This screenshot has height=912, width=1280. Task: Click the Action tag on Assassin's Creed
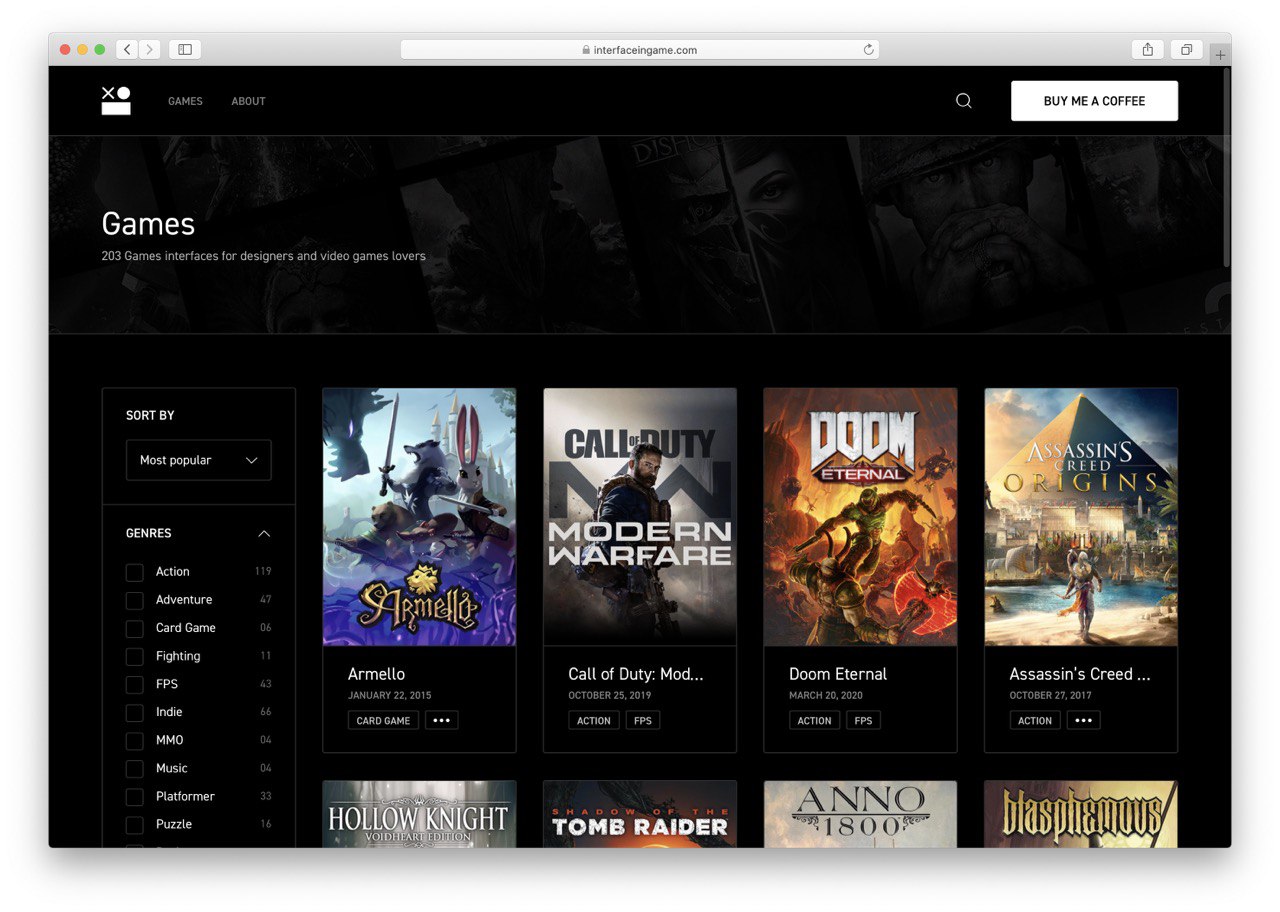coord(1035,720)
